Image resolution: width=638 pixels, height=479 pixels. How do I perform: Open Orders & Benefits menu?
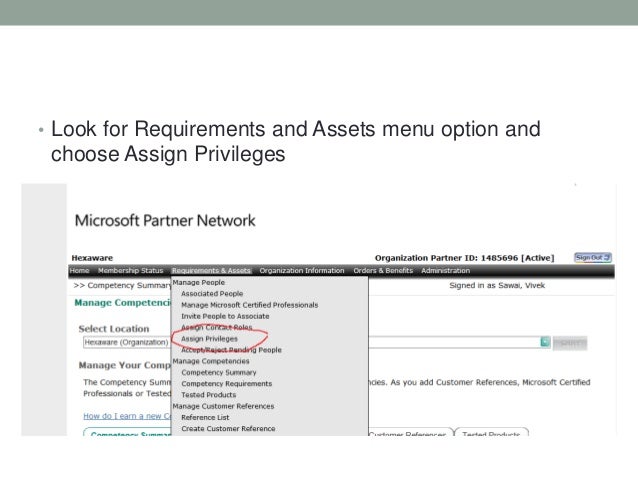coord(383,271)
